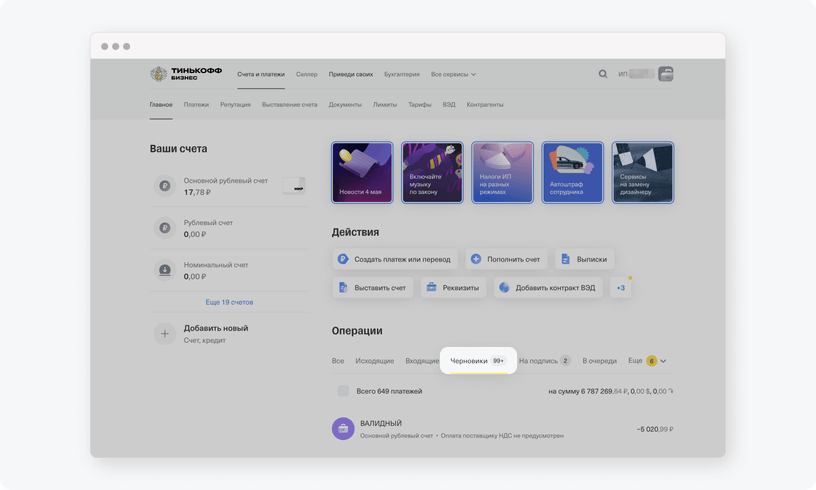The width and height of the screenshot is (816, 490).
Task: Open the Бухгалтерия menu item
Action: pyautogui.click(x=402, y=74)
